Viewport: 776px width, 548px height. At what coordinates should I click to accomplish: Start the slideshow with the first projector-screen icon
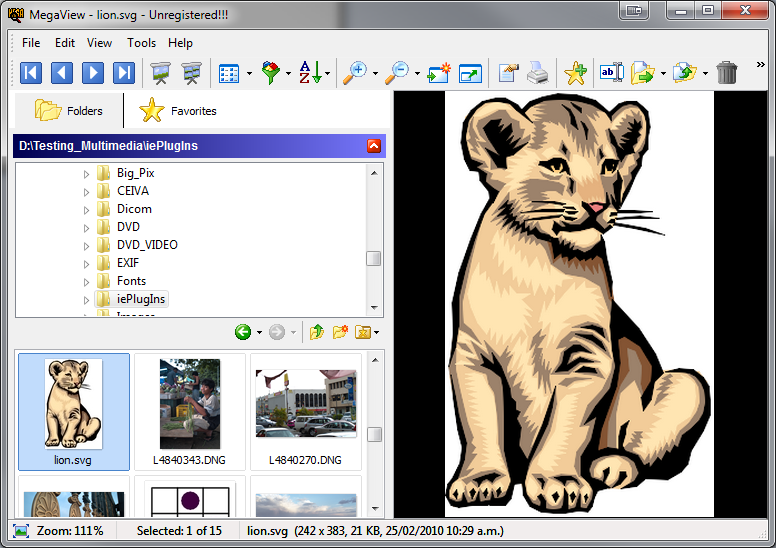tap(160, 73)
